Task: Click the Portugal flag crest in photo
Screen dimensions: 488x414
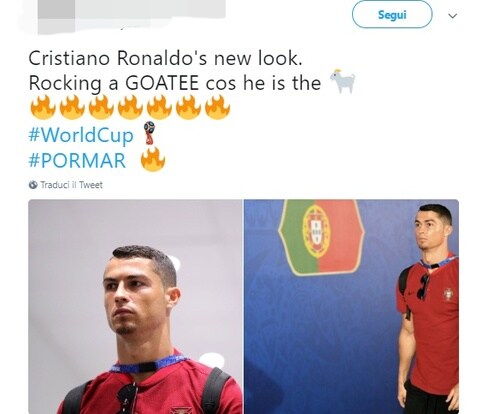Action: coord(321,237)
